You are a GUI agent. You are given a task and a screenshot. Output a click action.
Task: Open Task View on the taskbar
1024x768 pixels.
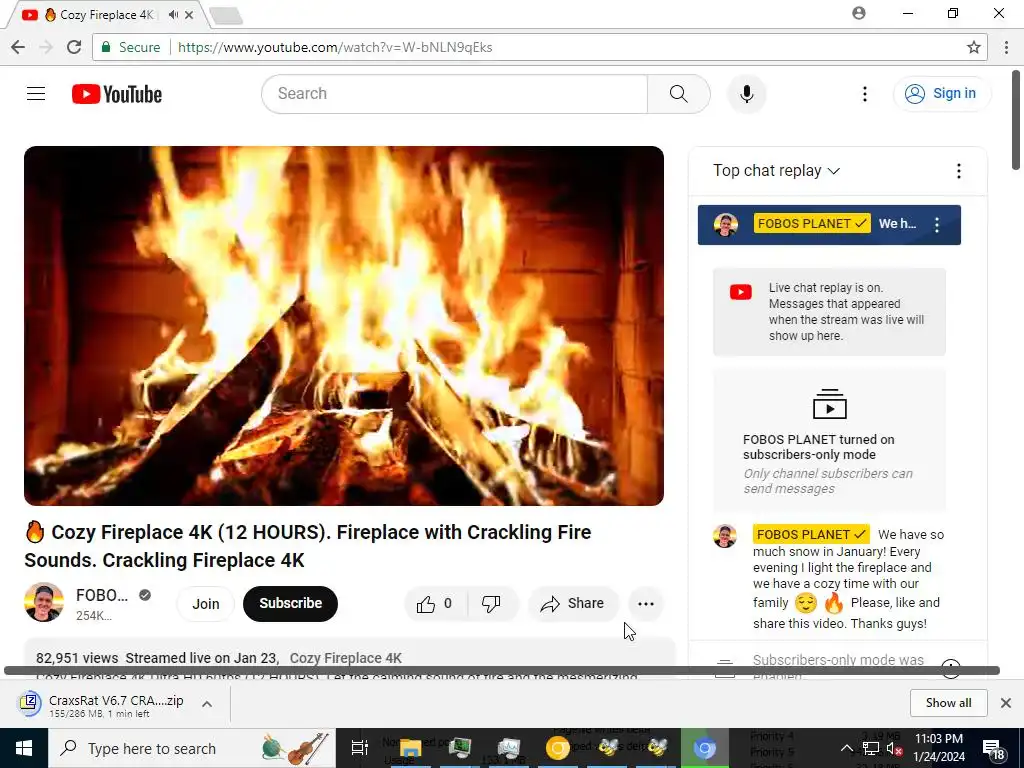tap(359, 748)
